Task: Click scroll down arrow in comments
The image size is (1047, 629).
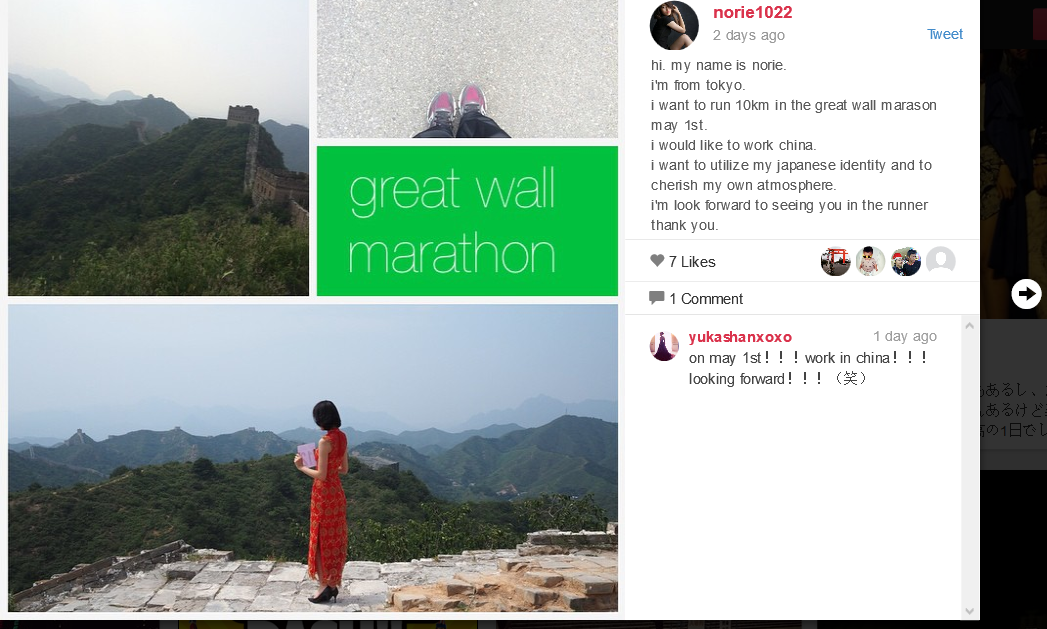Action: pos(970,612)
